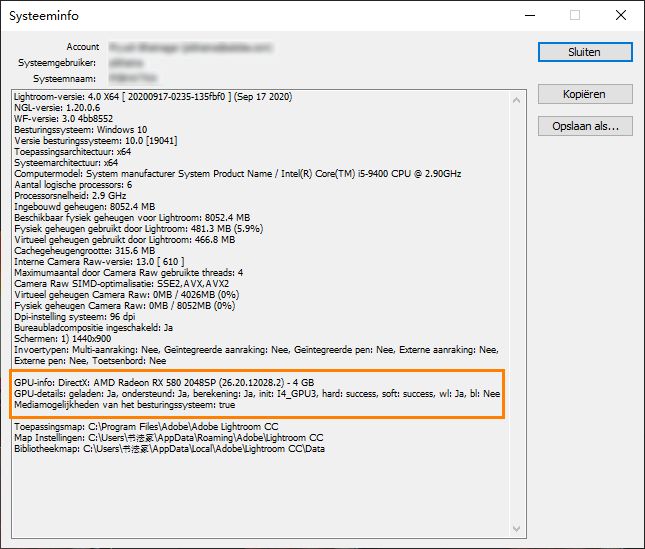
Task: Click the Invoertypen: Multi-aanraking line
Action: coord(256,350)
